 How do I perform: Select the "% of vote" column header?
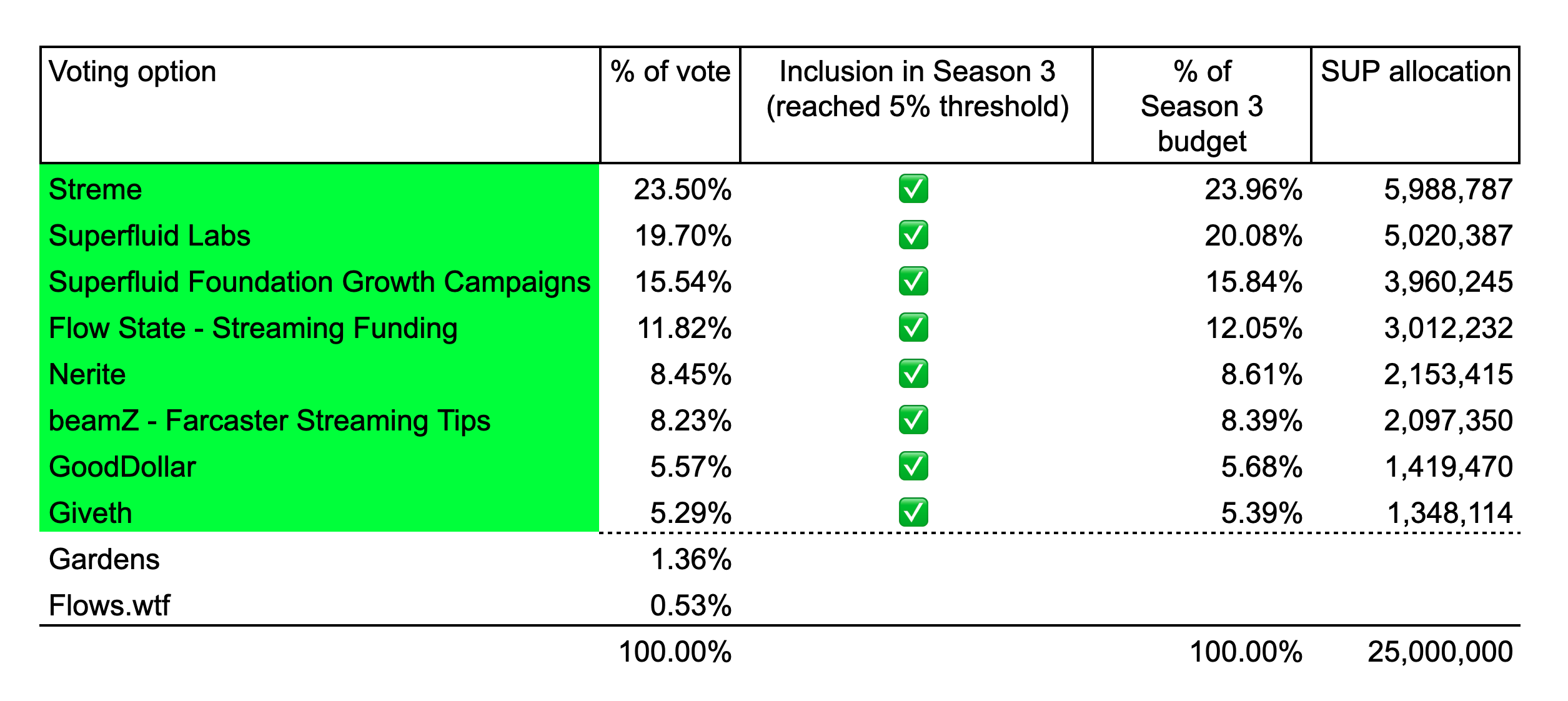click(x=670, y=71)
